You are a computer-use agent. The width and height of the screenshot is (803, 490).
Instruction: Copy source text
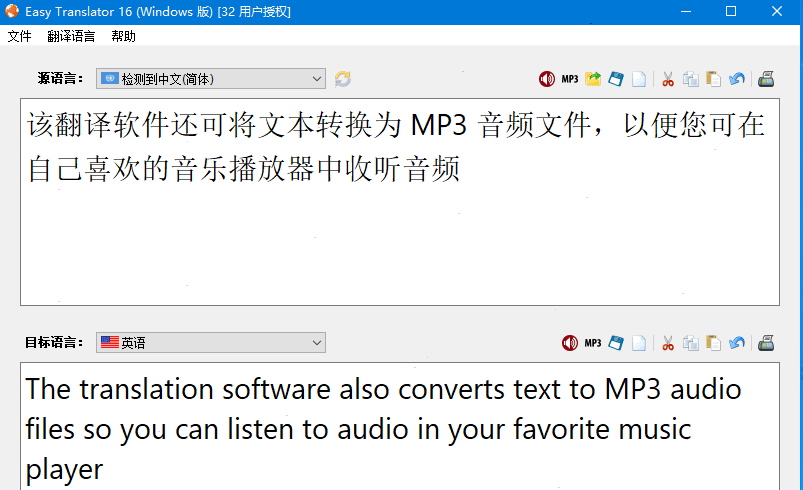pos(690,79)
